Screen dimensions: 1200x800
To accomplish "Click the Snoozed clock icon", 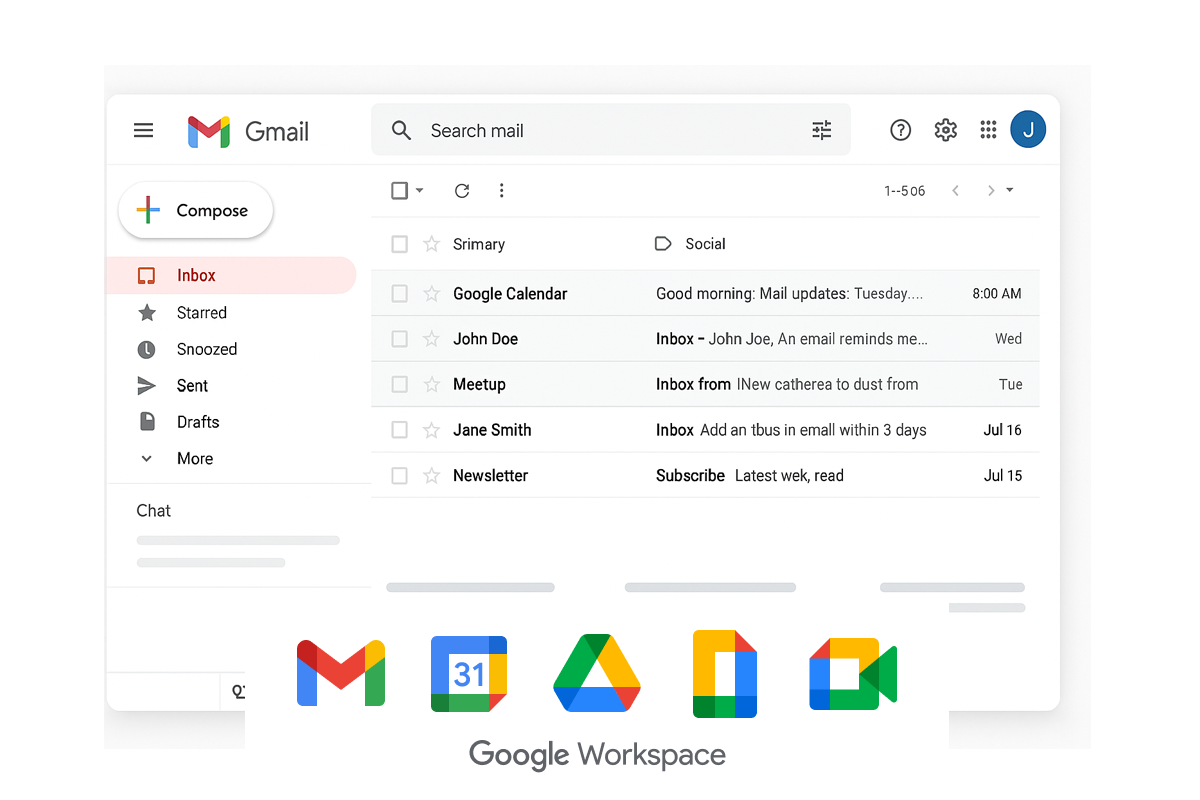I will (x=146, y=349).
